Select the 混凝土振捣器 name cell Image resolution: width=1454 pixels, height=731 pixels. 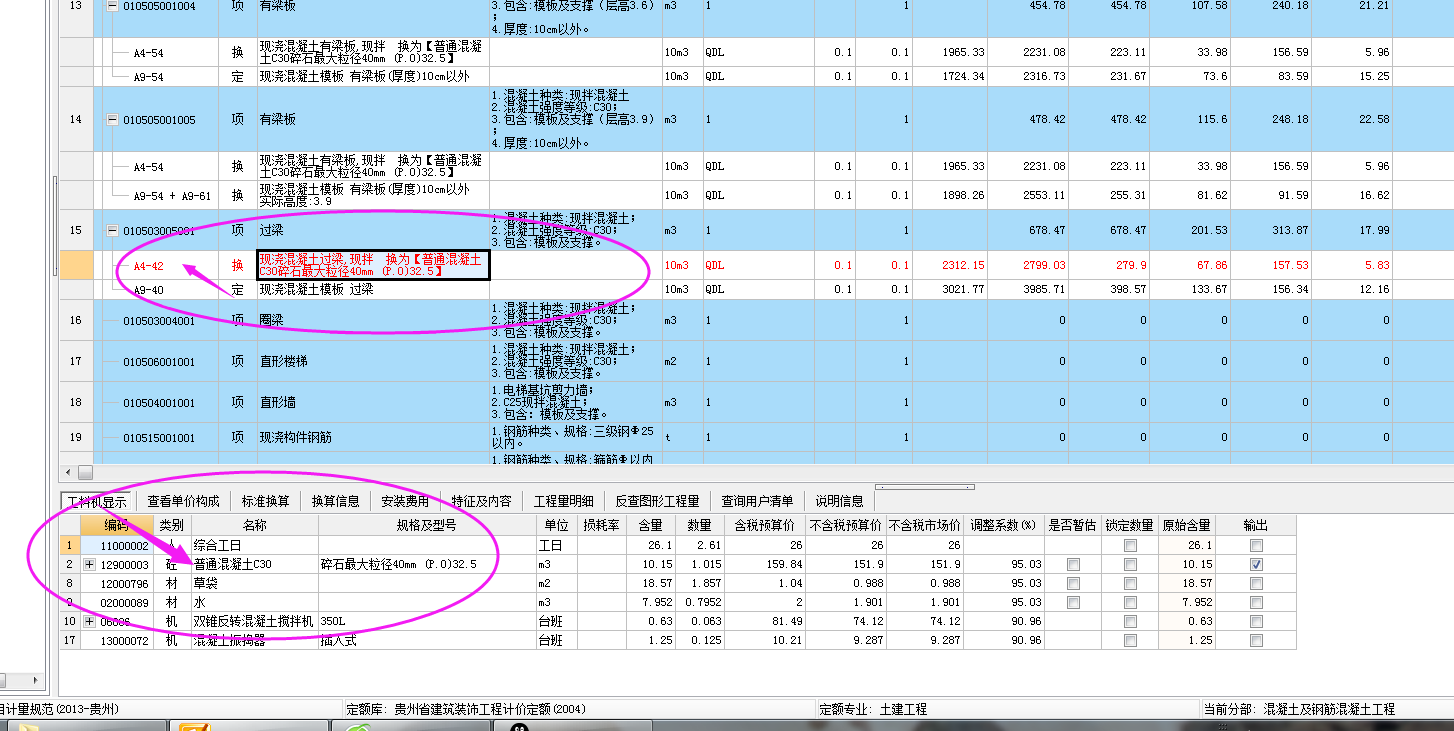(x=254, y=640)
